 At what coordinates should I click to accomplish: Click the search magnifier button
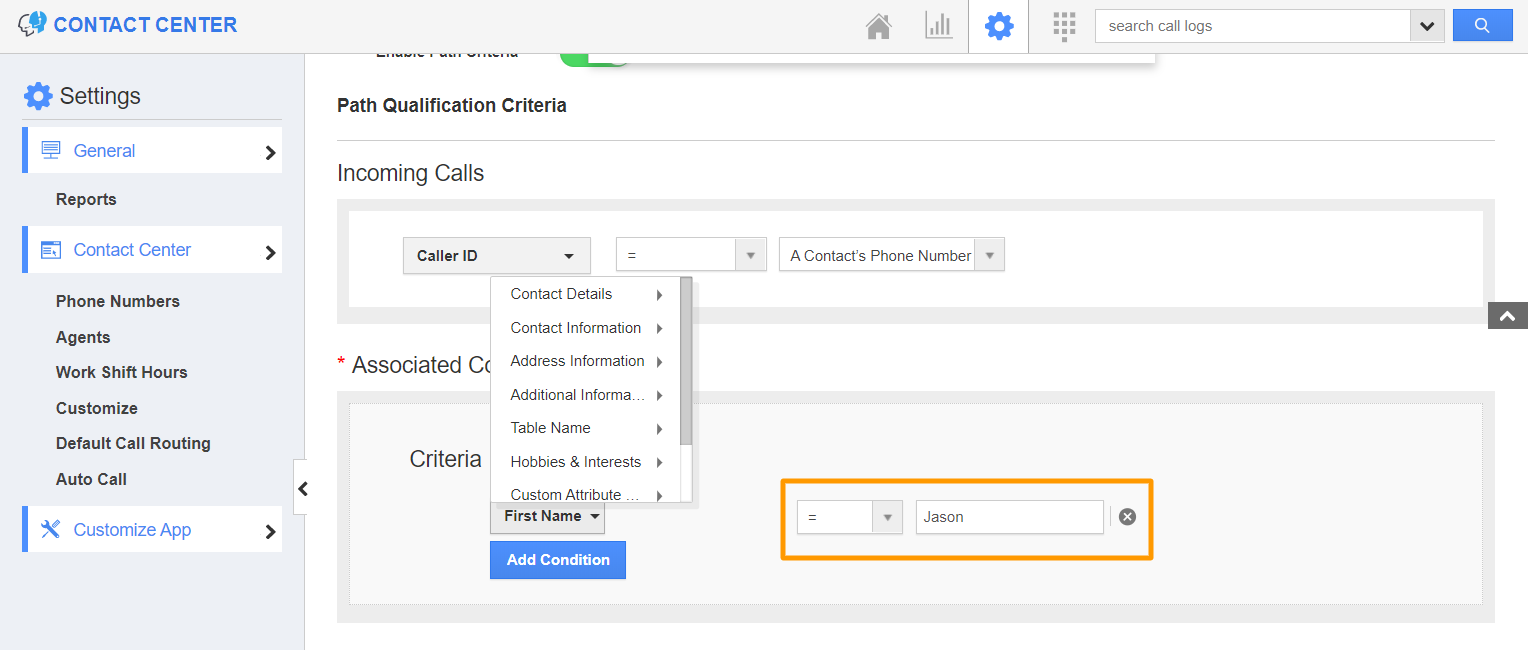tap(1482, 25)
